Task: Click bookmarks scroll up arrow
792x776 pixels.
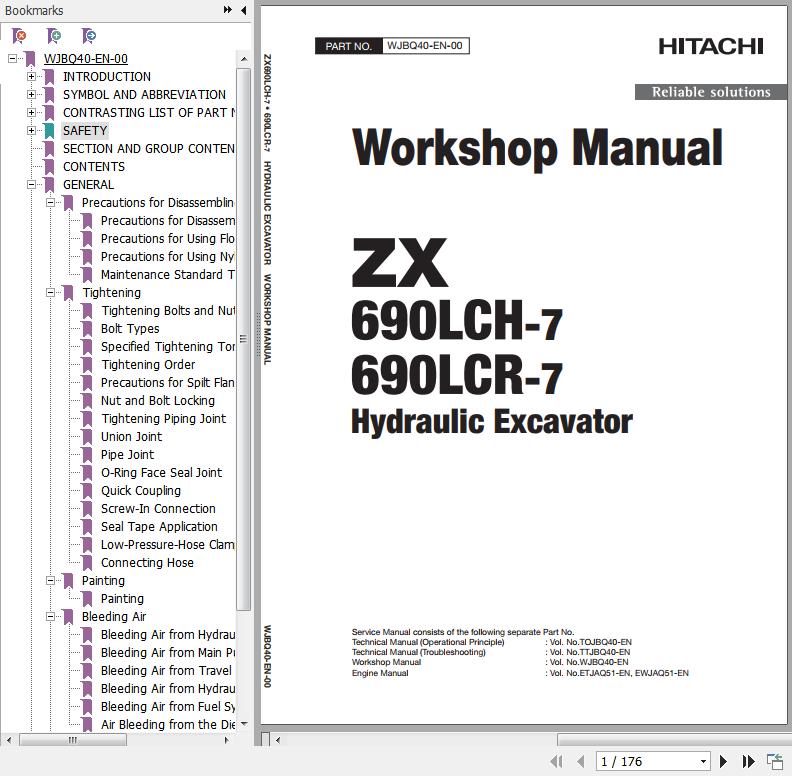Action: 244,59
